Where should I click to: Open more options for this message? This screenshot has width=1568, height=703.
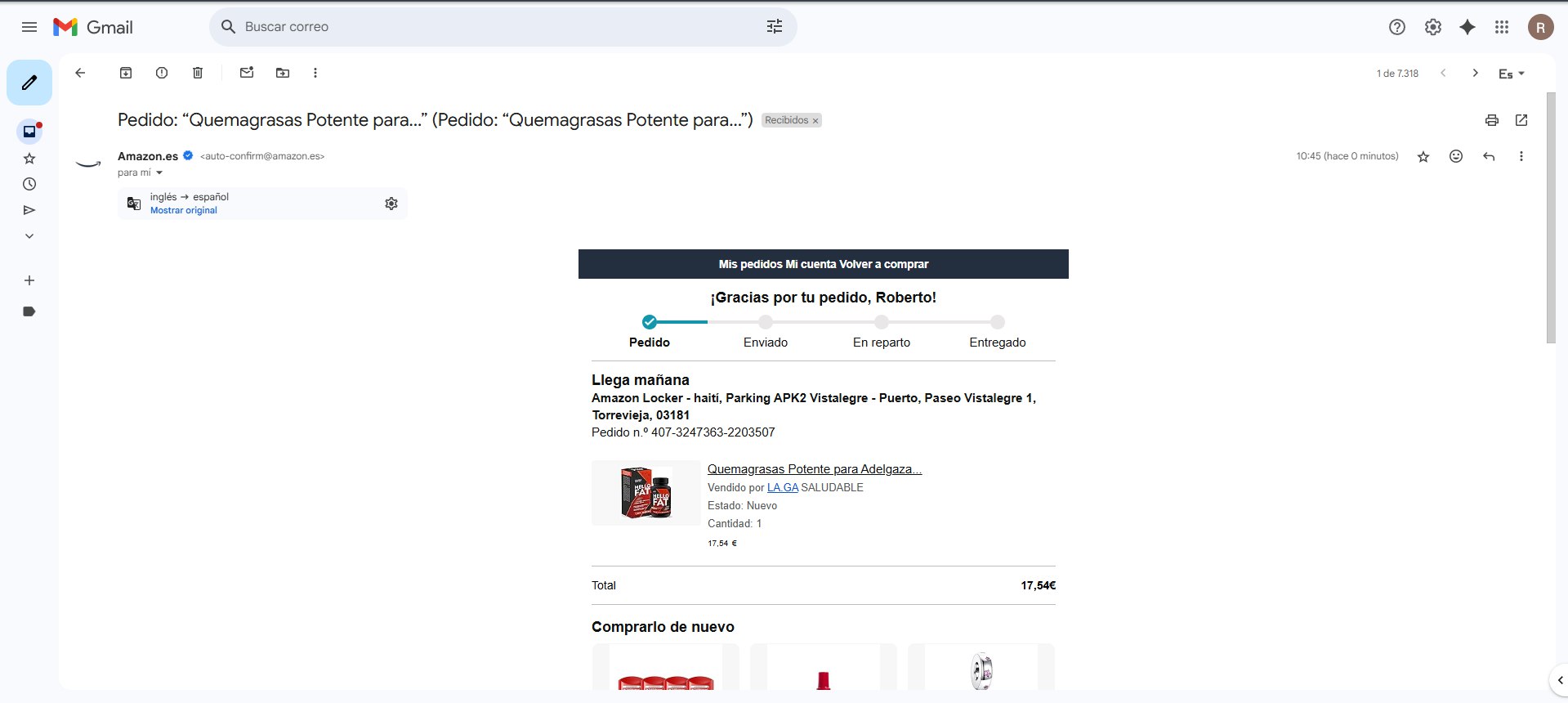1521,156
